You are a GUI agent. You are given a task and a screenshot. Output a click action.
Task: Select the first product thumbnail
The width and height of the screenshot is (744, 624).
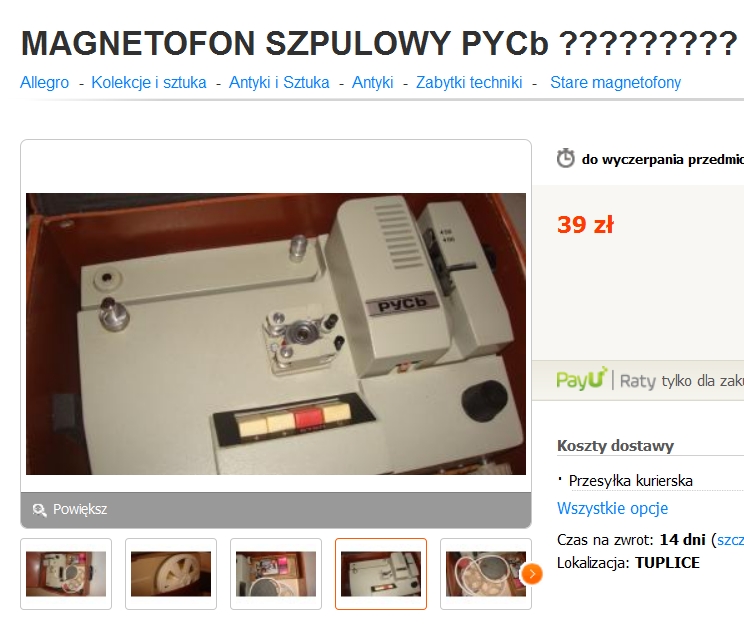pyautogui.click(x=66, y=574)
